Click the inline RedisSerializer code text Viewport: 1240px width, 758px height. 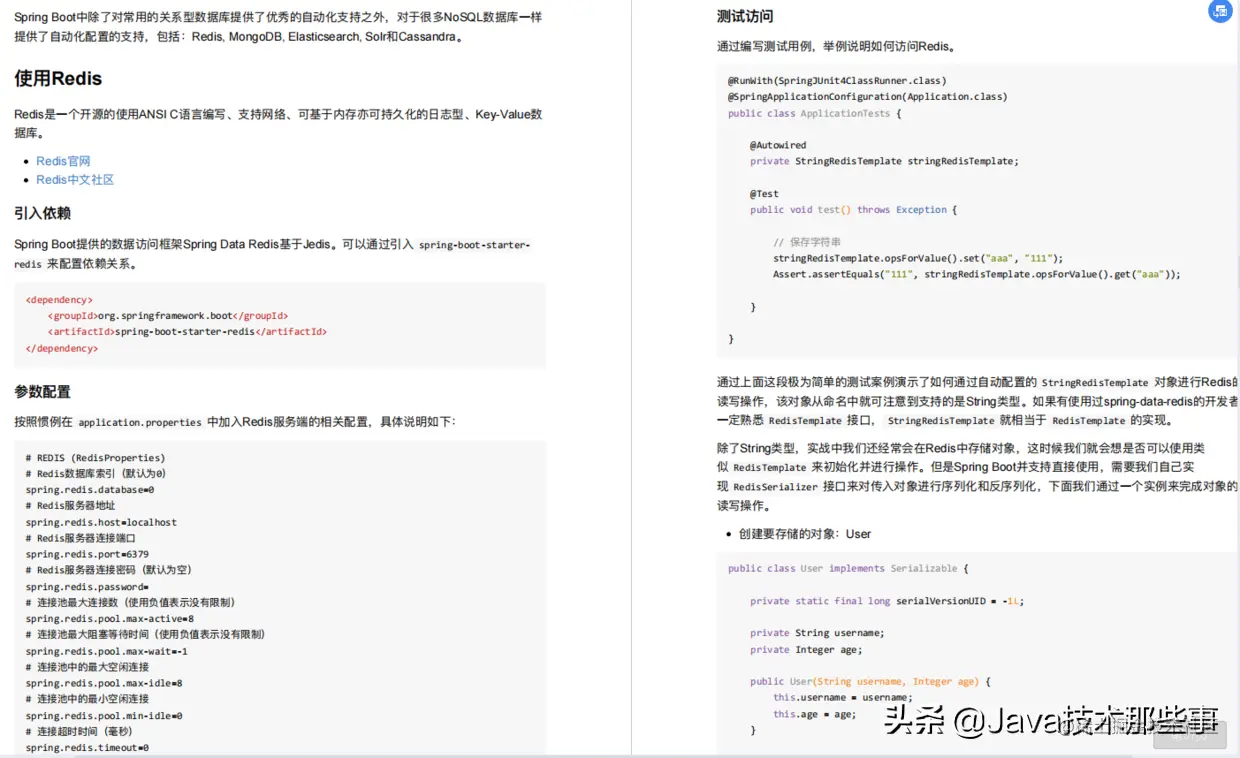pyautogui.click(x=775, y=487)
